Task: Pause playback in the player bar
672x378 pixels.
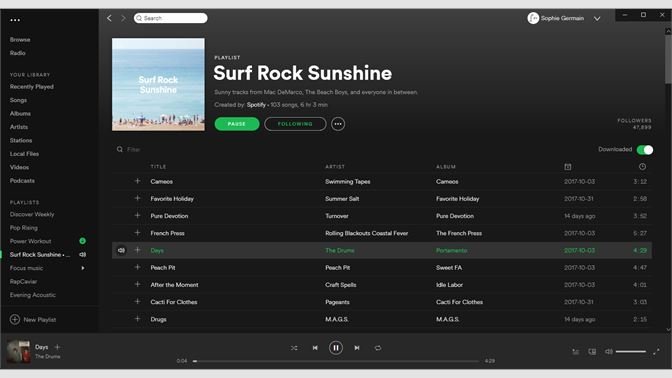Action: [x=336, y=348]
